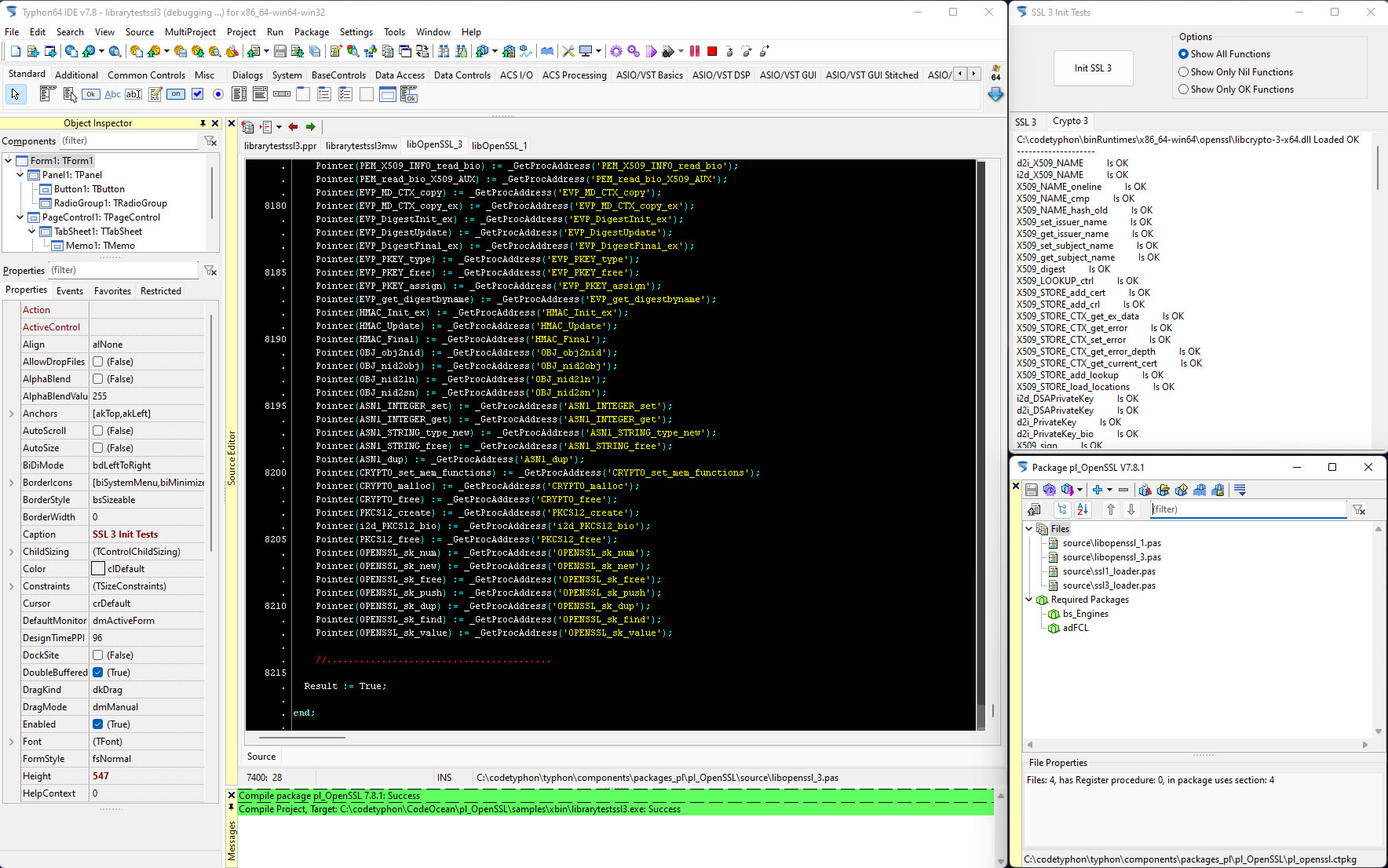Click the minus Remove icon in Package window
The image size is (1388, 868).
(x=1123, y=490)
